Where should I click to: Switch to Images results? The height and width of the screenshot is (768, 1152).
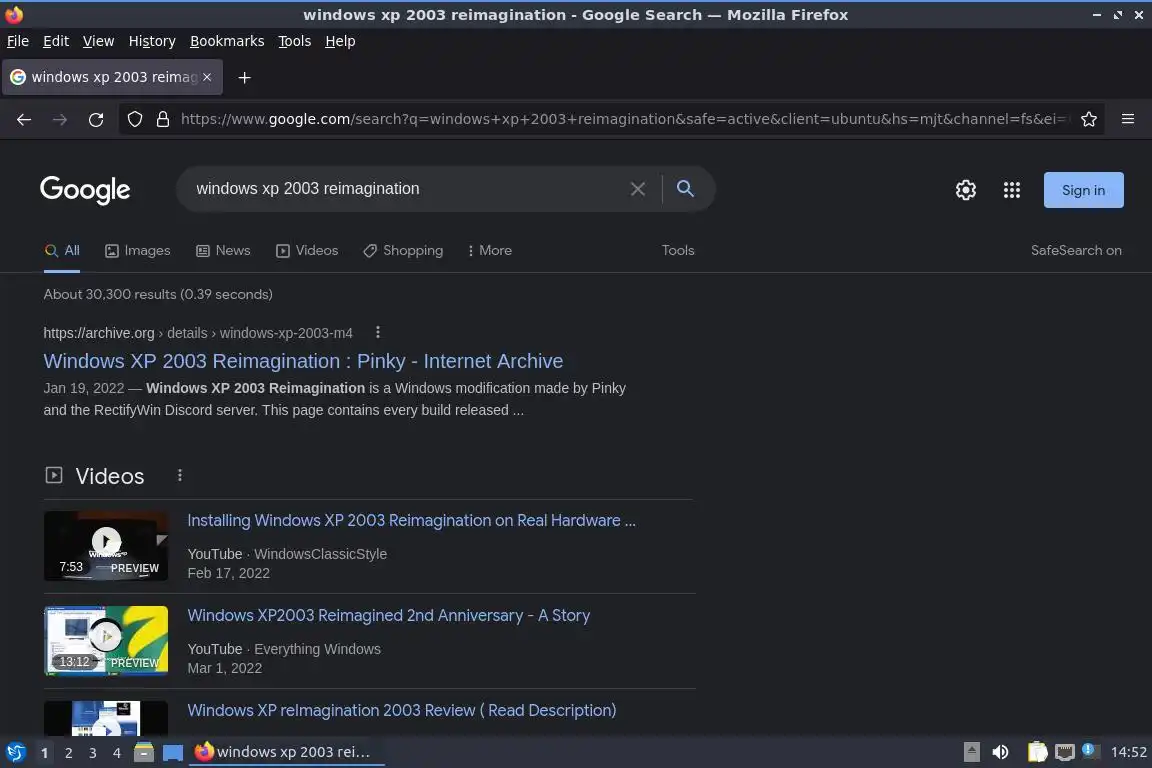pyautogui.click(x=137, y=251)
